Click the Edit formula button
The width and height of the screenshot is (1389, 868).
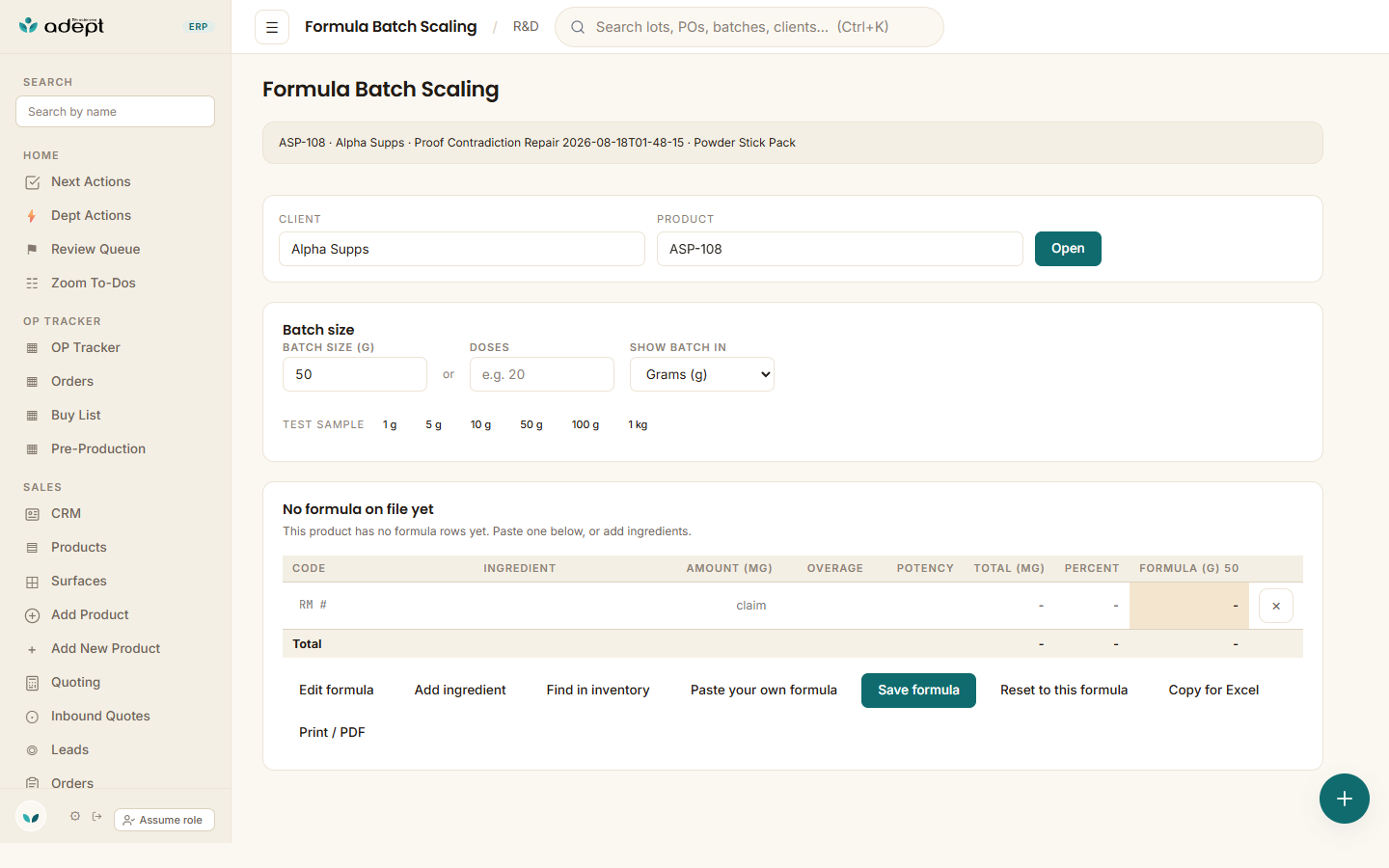[336, 691]
